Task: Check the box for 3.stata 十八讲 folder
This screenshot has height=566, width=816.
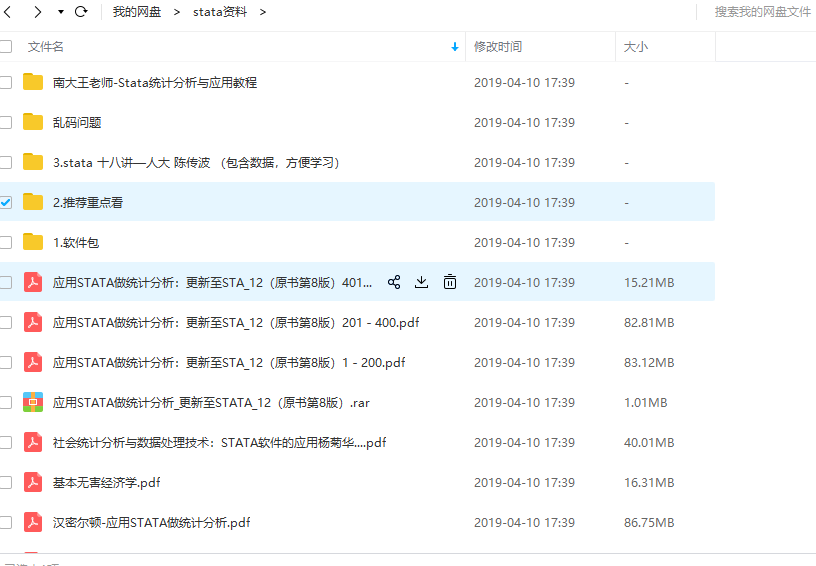Action: click(6, 162)
